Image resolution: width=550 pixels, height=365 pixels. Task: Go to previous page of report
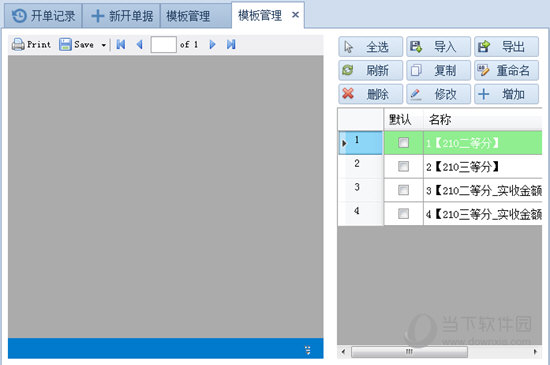(140, 45)
